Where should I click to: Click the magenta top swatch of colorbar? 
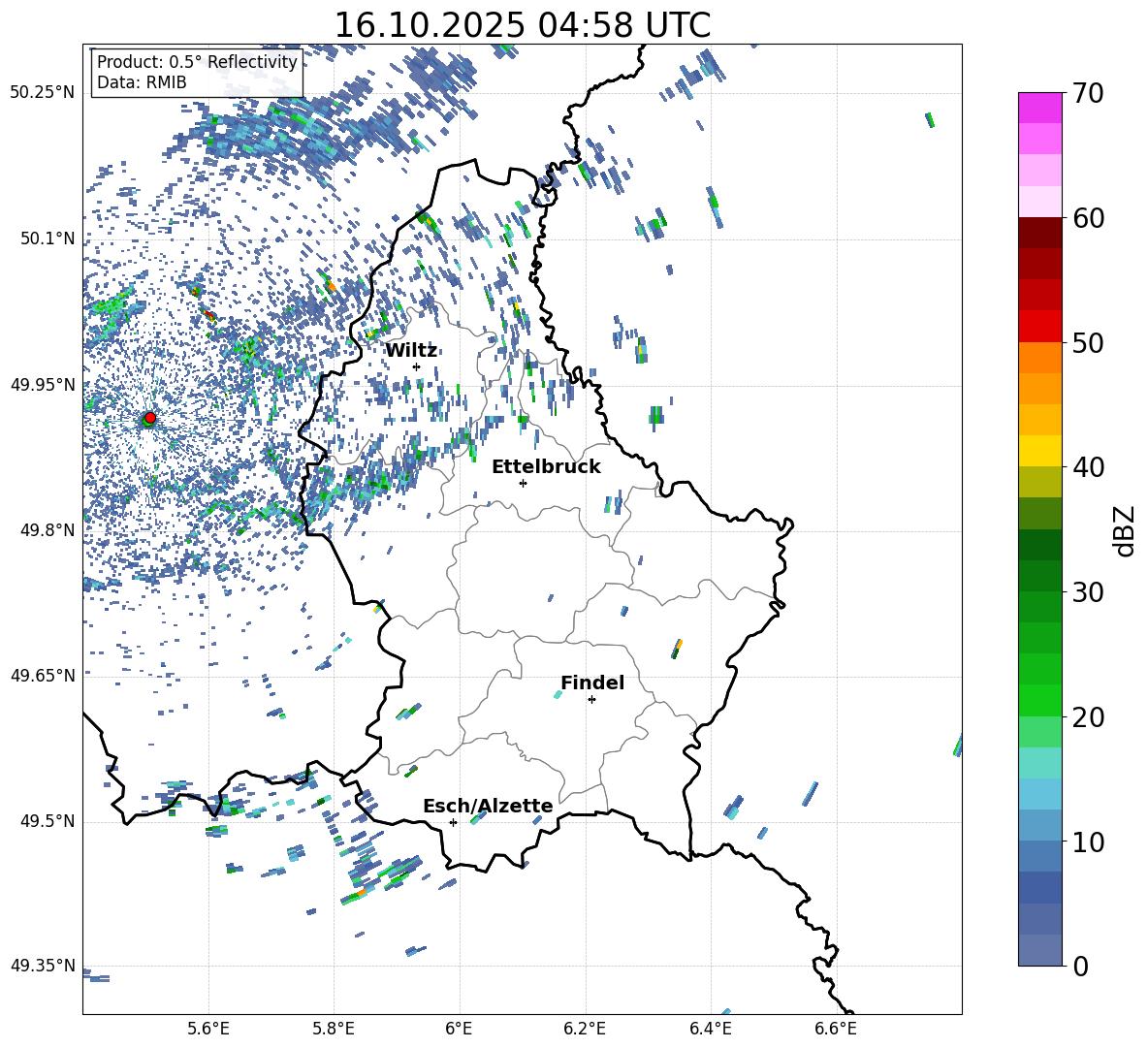(1040, 108)
